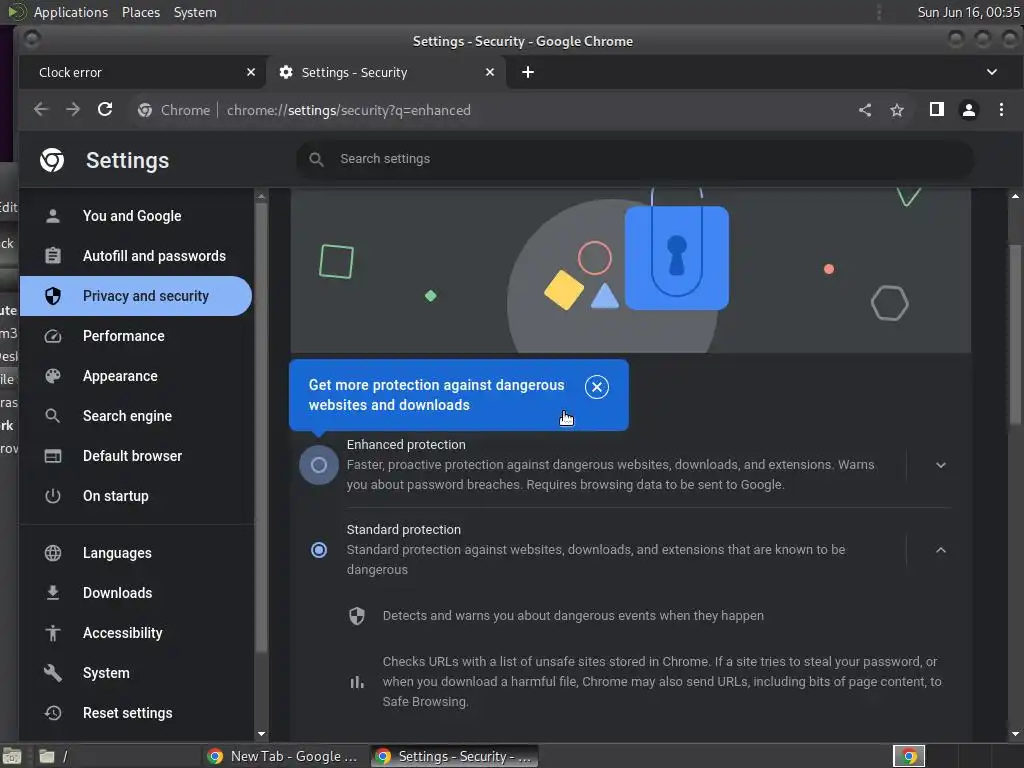Click the main page scroll down arrow
Viewport: 1024px width, 768px height.
(1015, 734)
